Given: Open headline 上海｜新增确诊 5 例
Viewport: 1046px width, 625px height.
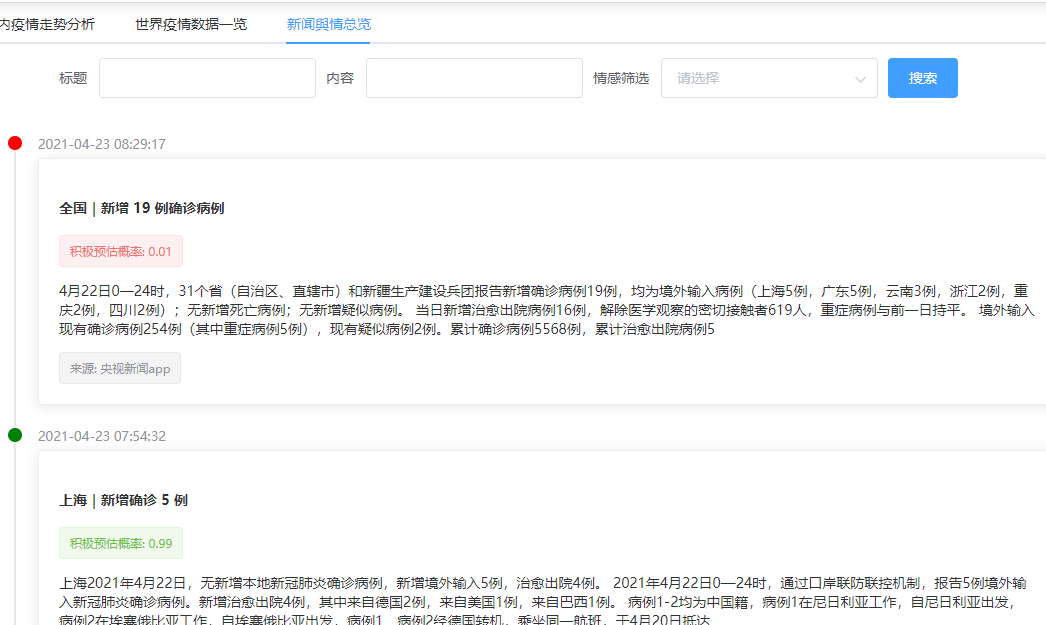Looking at the screenshot, I should (123, 500).
